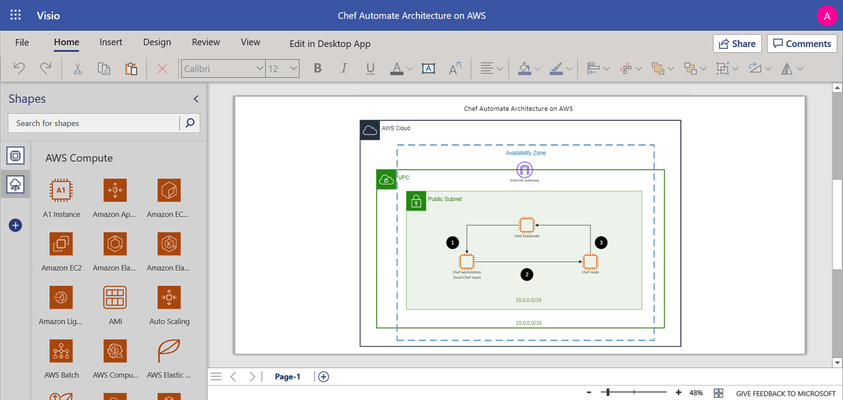Switch to the View tab
The width and height of the screenshot is (843, 400).
[x=251, y=42]
